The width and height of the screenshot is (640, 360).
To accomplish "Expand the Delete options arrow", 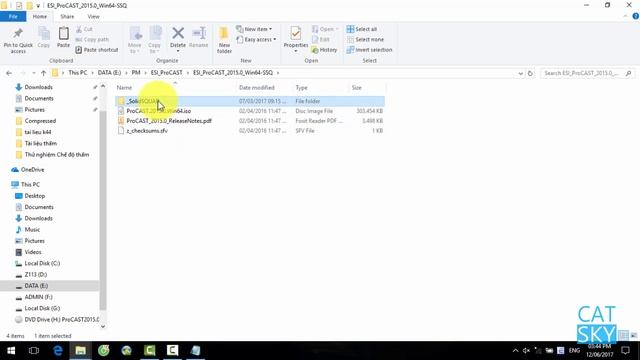I will click(x=178, y=51).
